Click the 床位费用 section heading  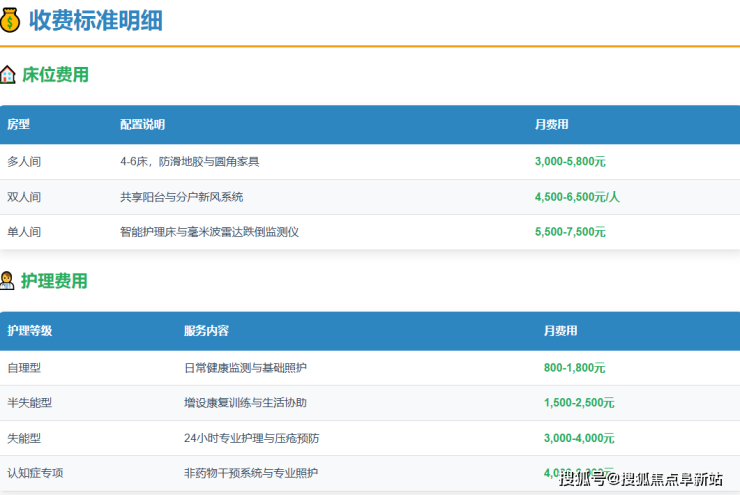click(55, 75)
